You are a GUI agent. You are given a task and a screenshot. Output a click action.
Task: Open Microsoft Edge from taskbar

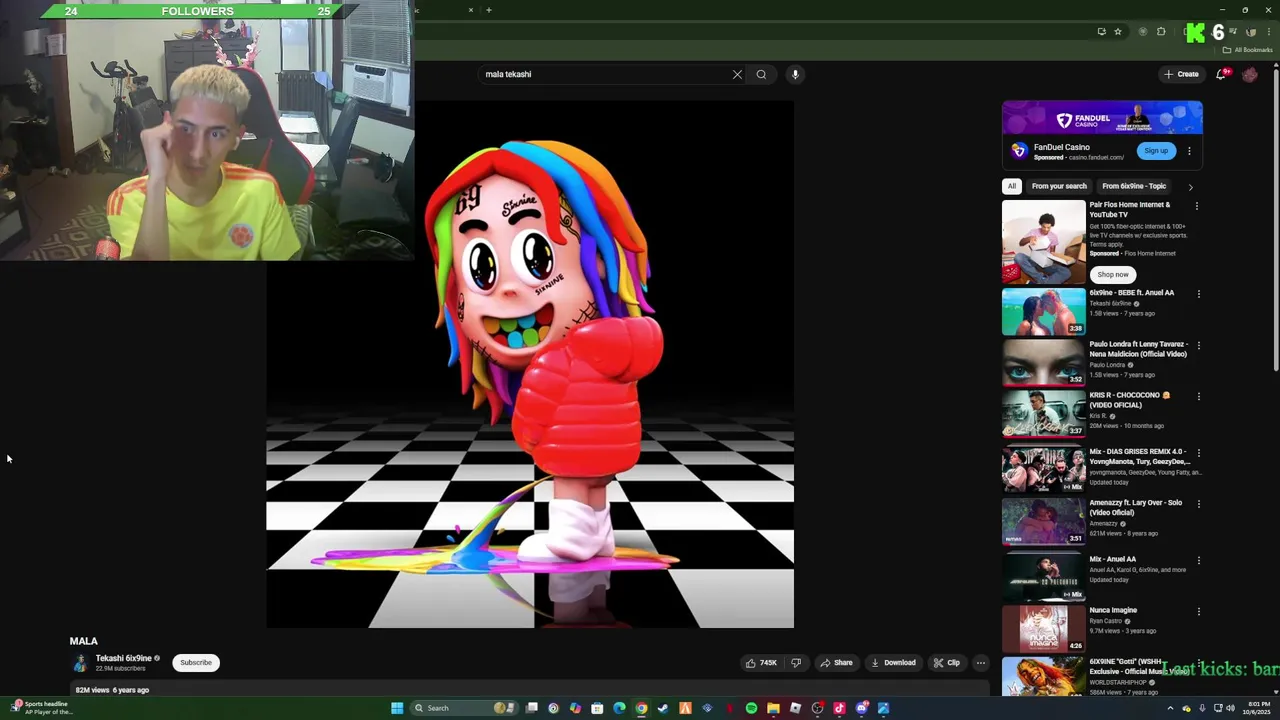point(619,708)
